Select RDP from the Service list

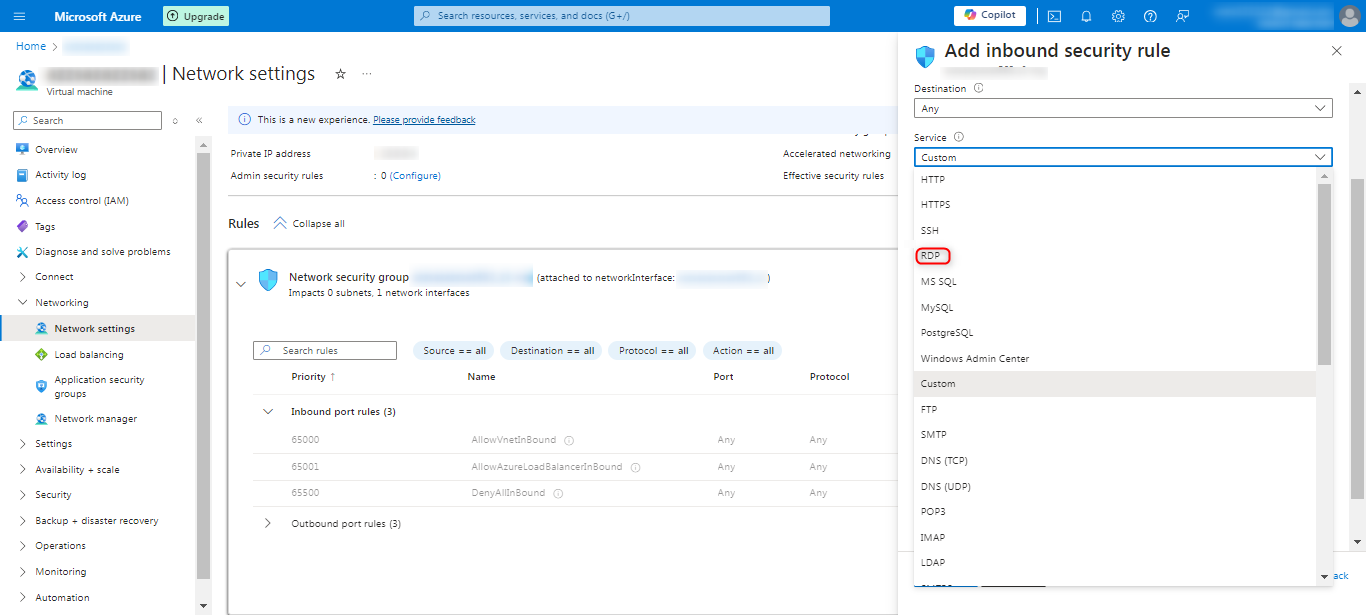point(930,256)
